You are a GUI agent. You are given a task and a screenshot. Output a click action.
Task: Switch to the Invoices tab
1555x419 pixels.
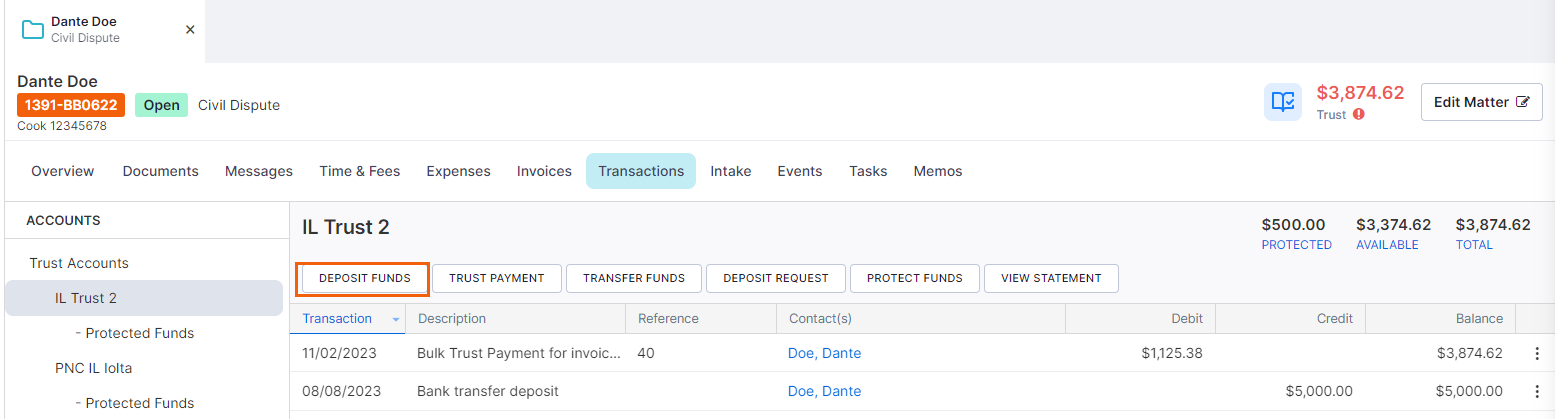click(x=544, y=171)
